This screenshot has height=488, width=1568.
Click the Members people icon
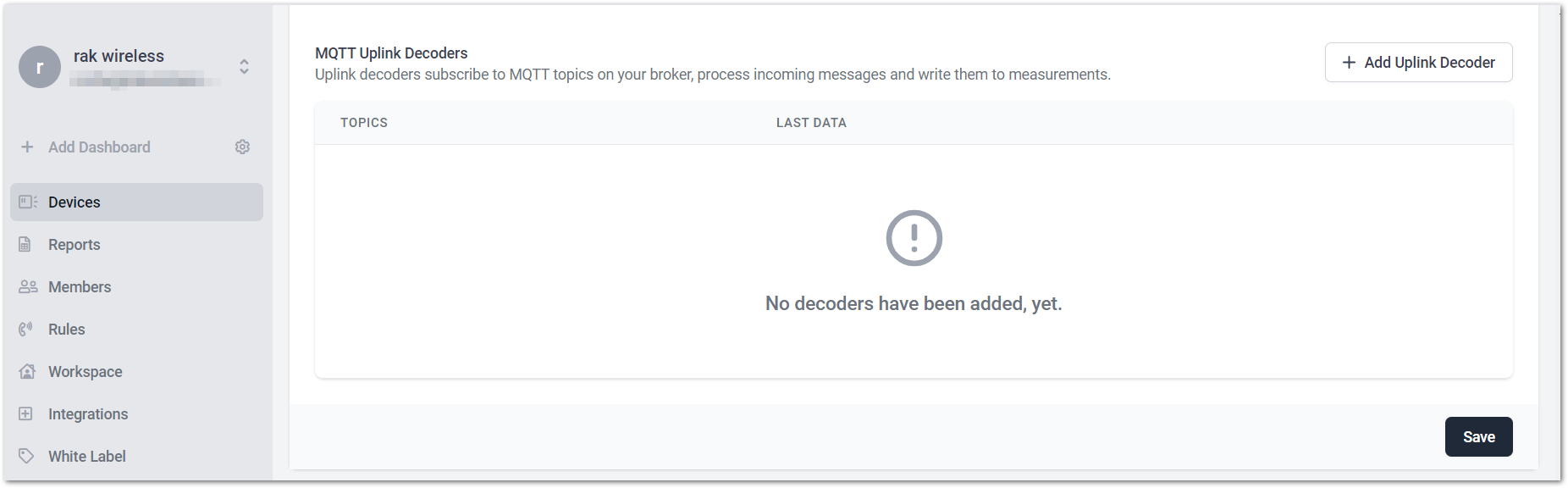point(28,286)
